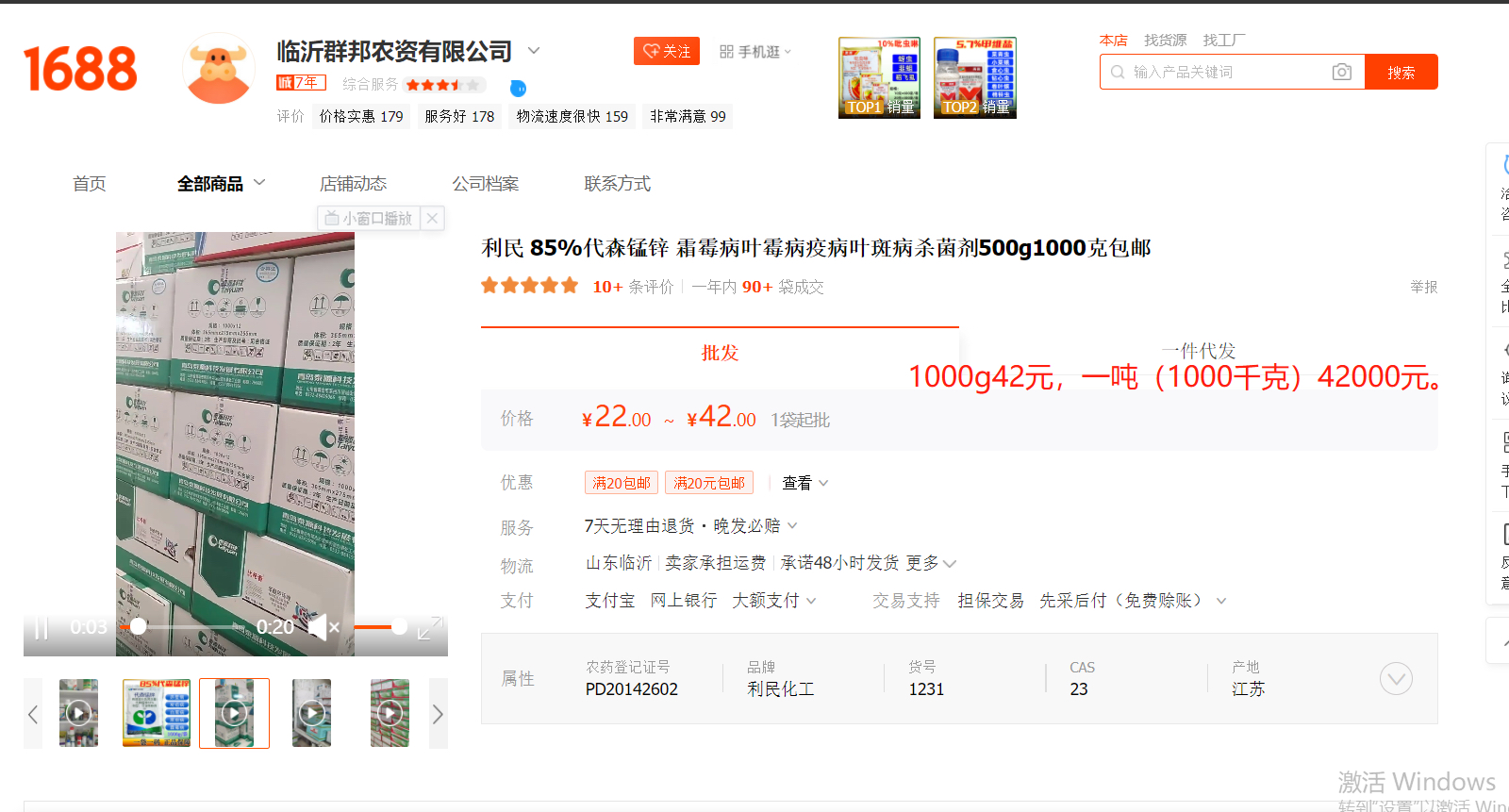Open 10+ 条评价 reviews link
The image size is (1509, 812).
click(633, 287)
